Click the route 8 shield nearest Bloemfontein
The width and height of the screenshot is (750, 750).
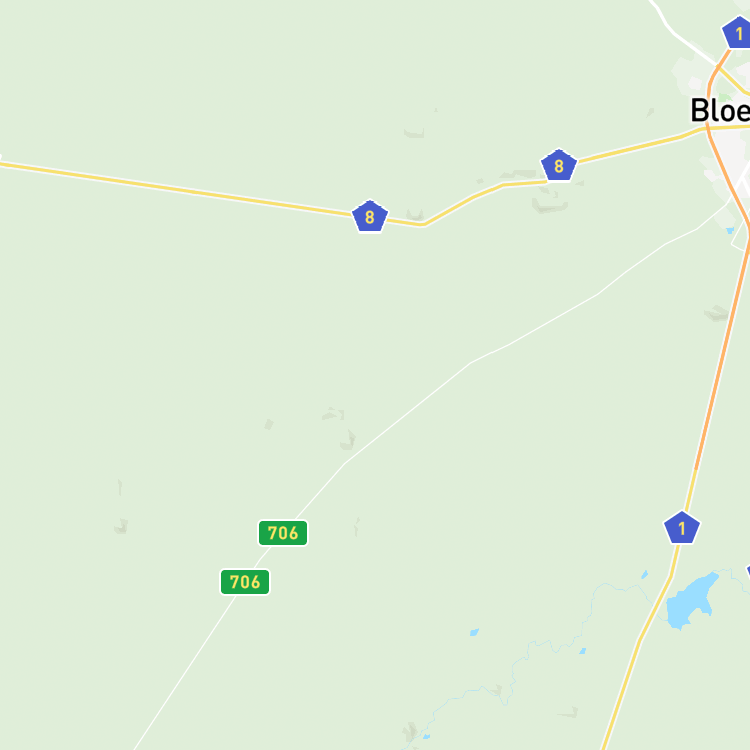pyautogui.click(x=559, y=165)
